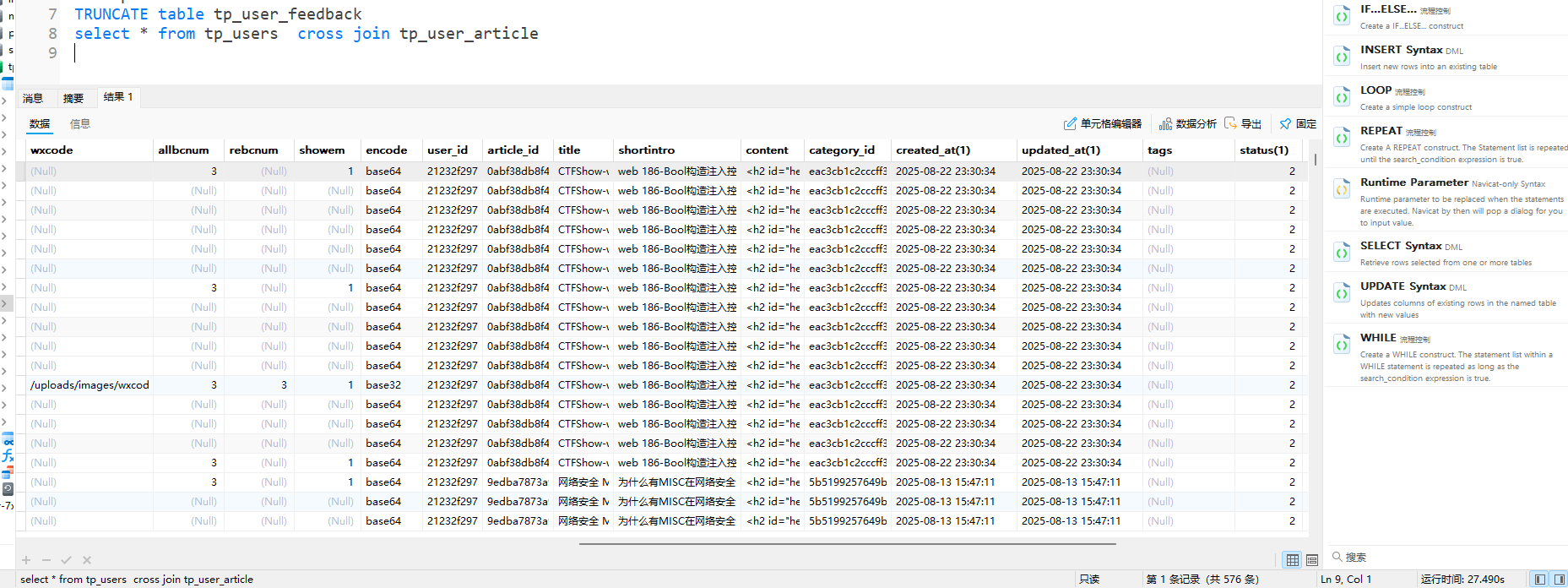Viewport: 1568px width, 588px height.
Task: Click the apply changes checkmark icon
Action: pos(66,560)
